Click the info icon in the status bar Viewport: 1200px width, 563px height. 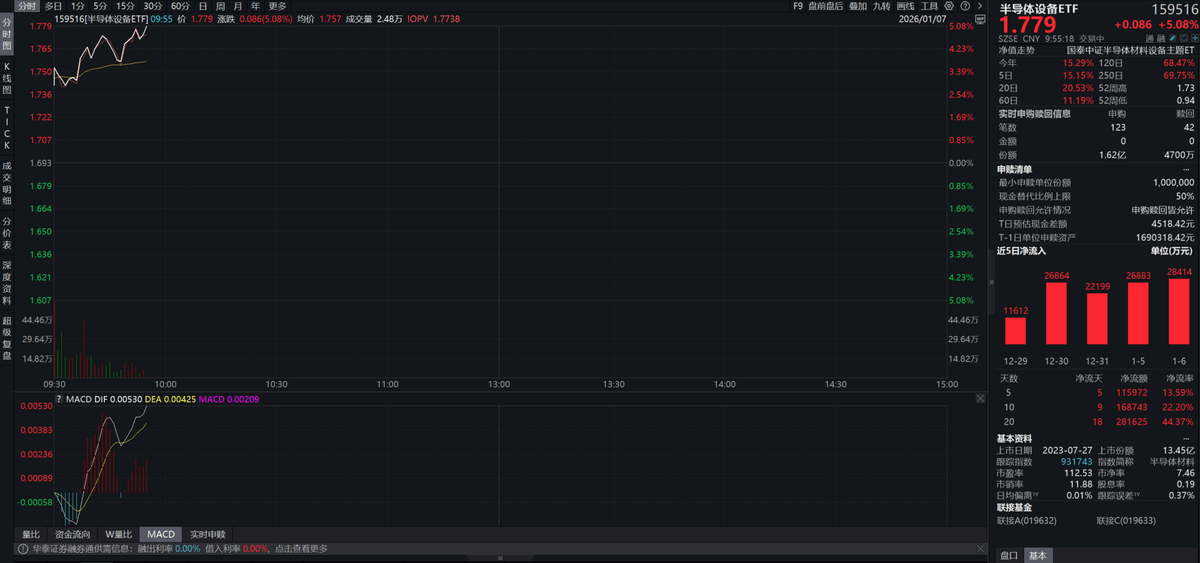[21, 549]
